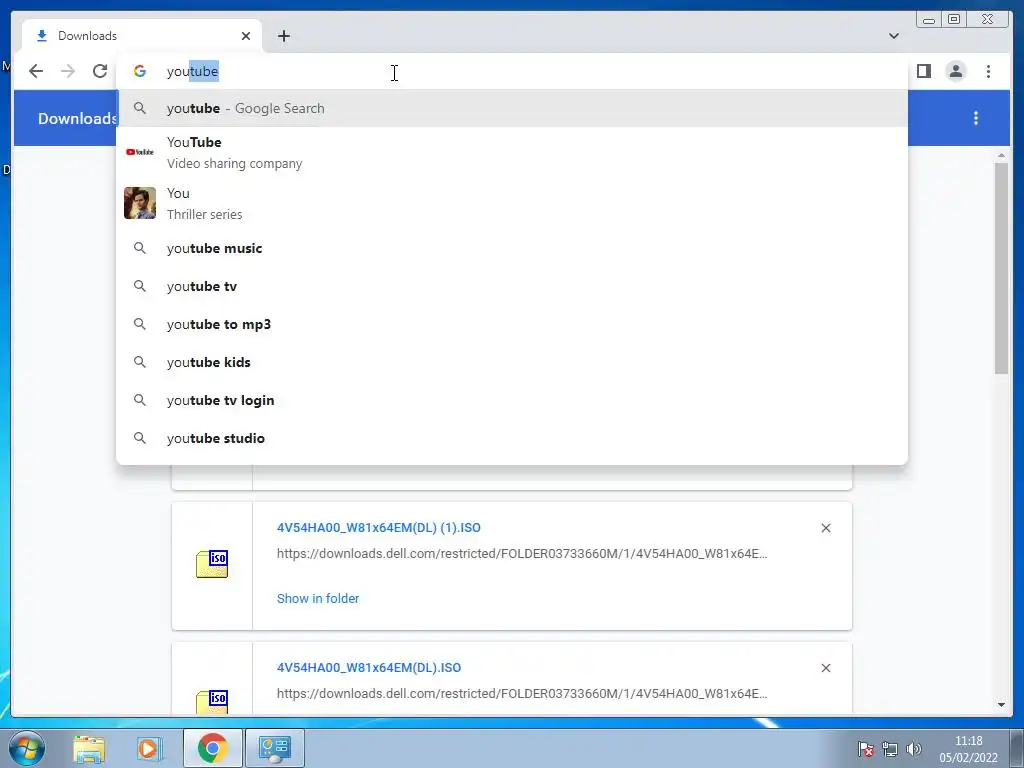Click search icon beside 'youtube studio'
Screen dimensions: 1024x768
(x=140, y=438)
